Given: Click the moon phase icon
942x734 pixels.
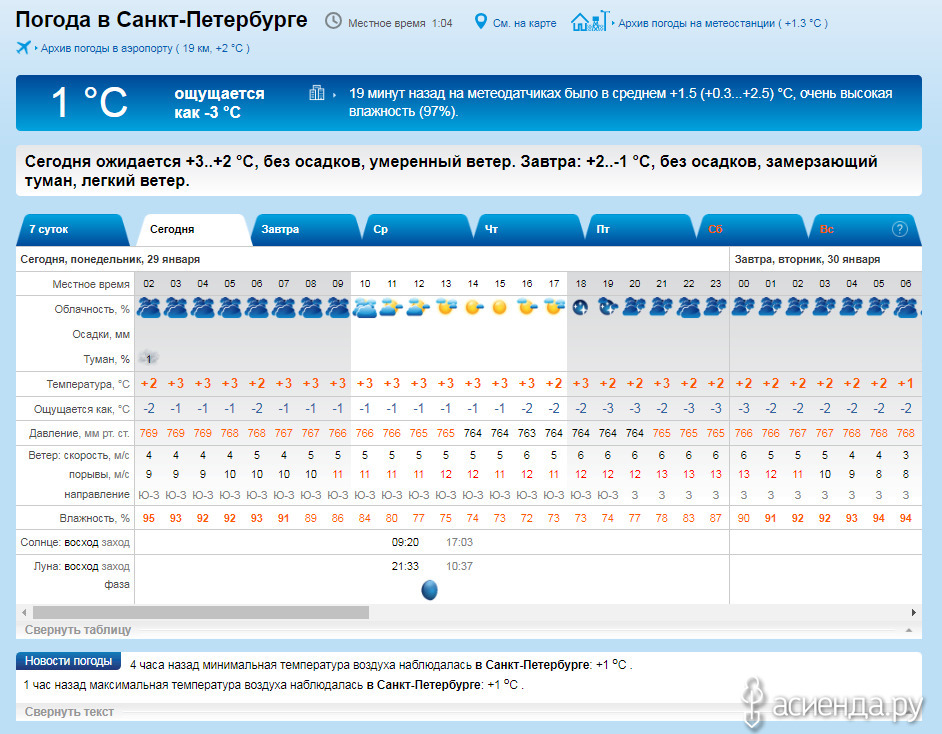Looking at the screenshot, I should tap(430, 590).
